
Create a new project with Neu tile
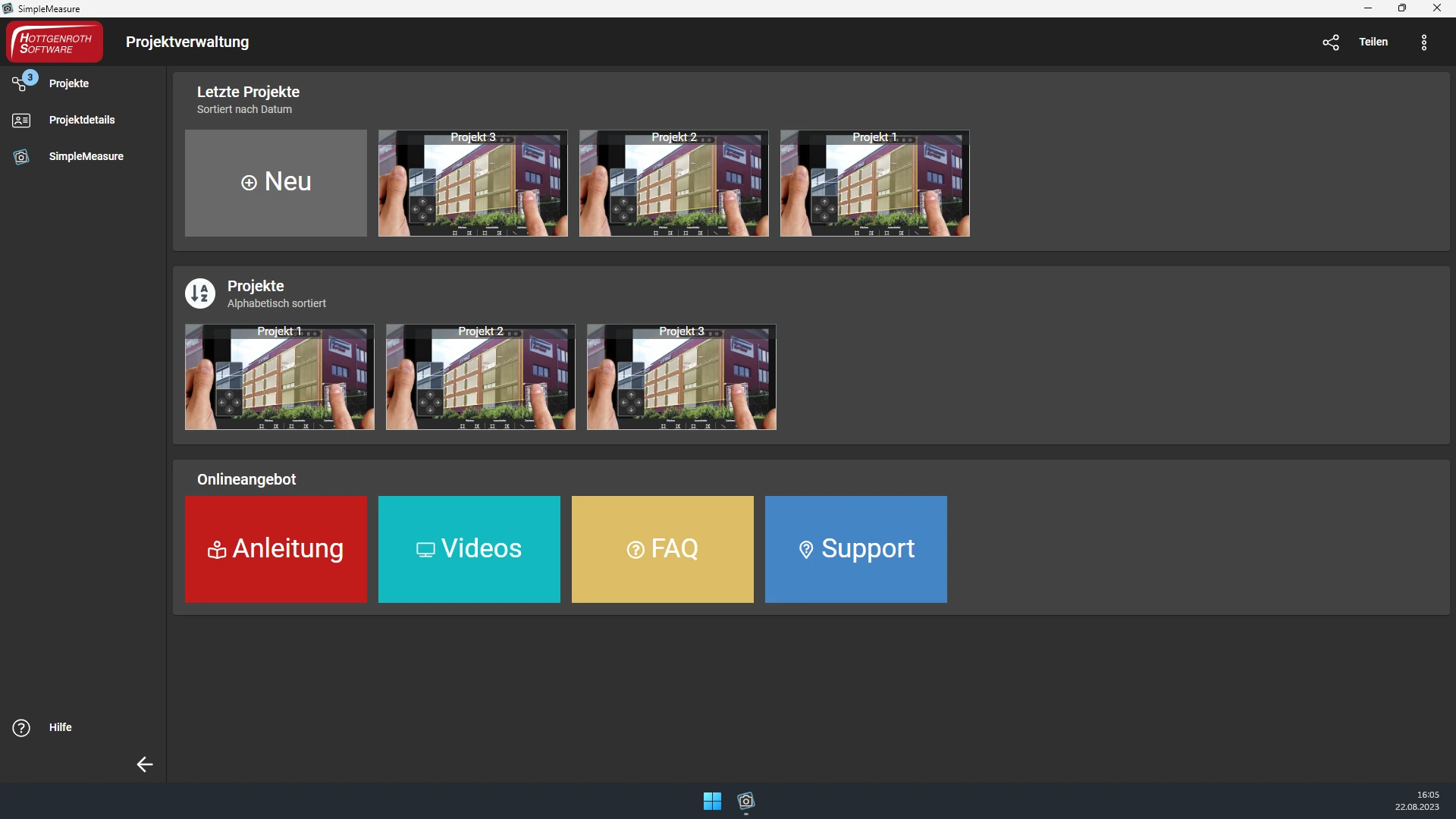[x=276, y=183]
